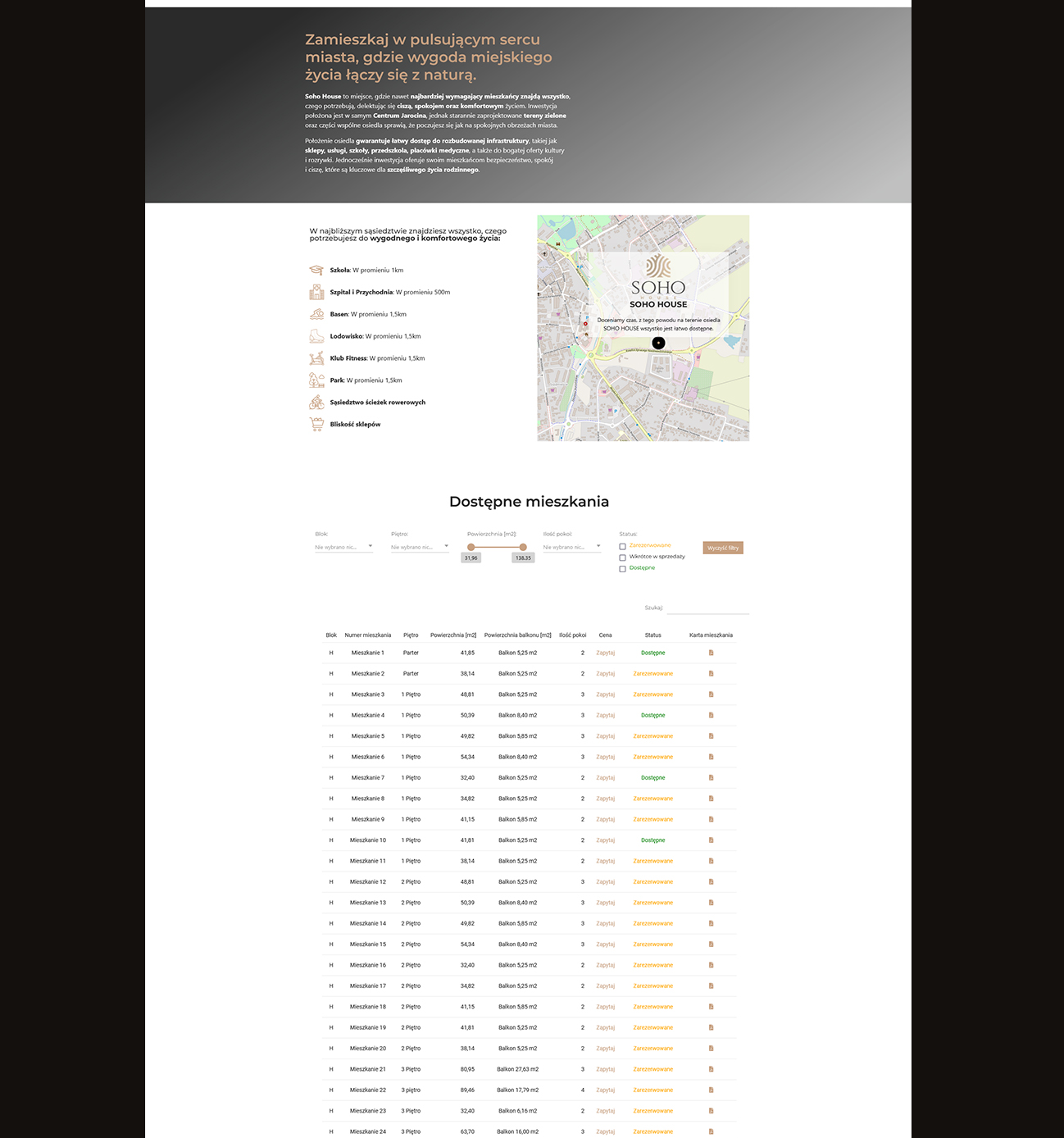
Task: Click the hospital building icon
Action: [316, 292]
